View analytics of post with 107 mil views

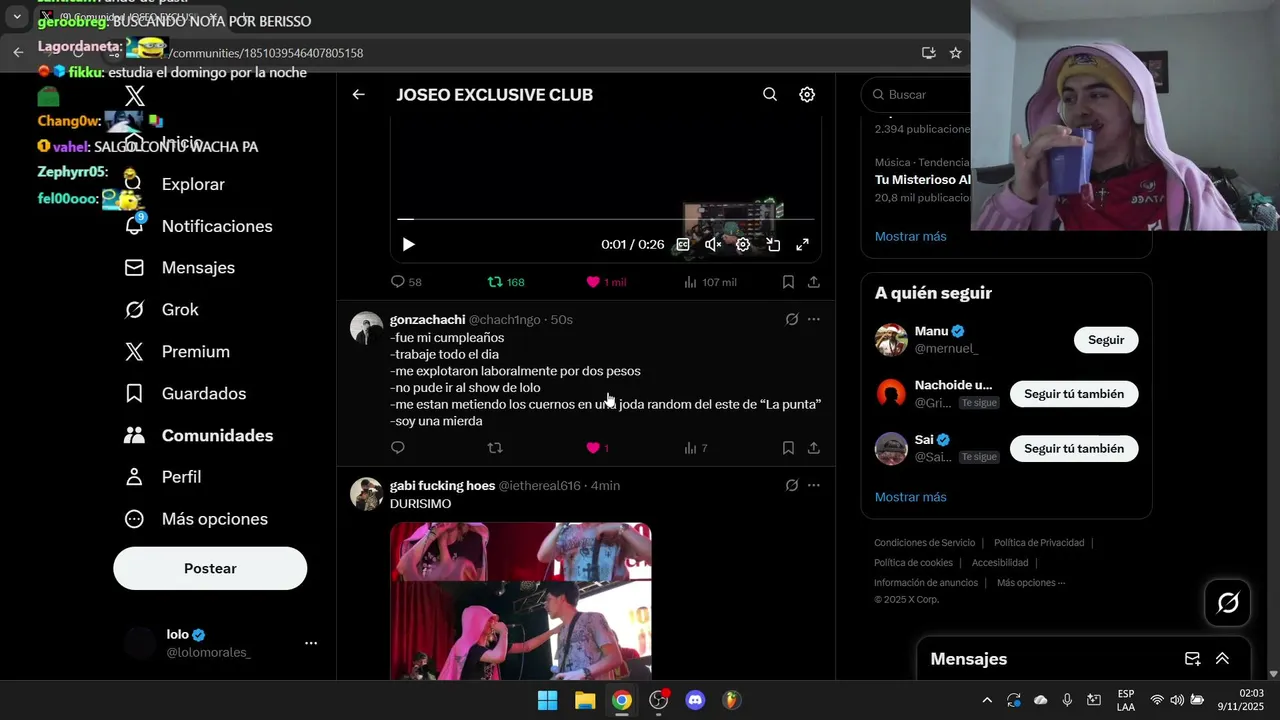tap(710, 282)
